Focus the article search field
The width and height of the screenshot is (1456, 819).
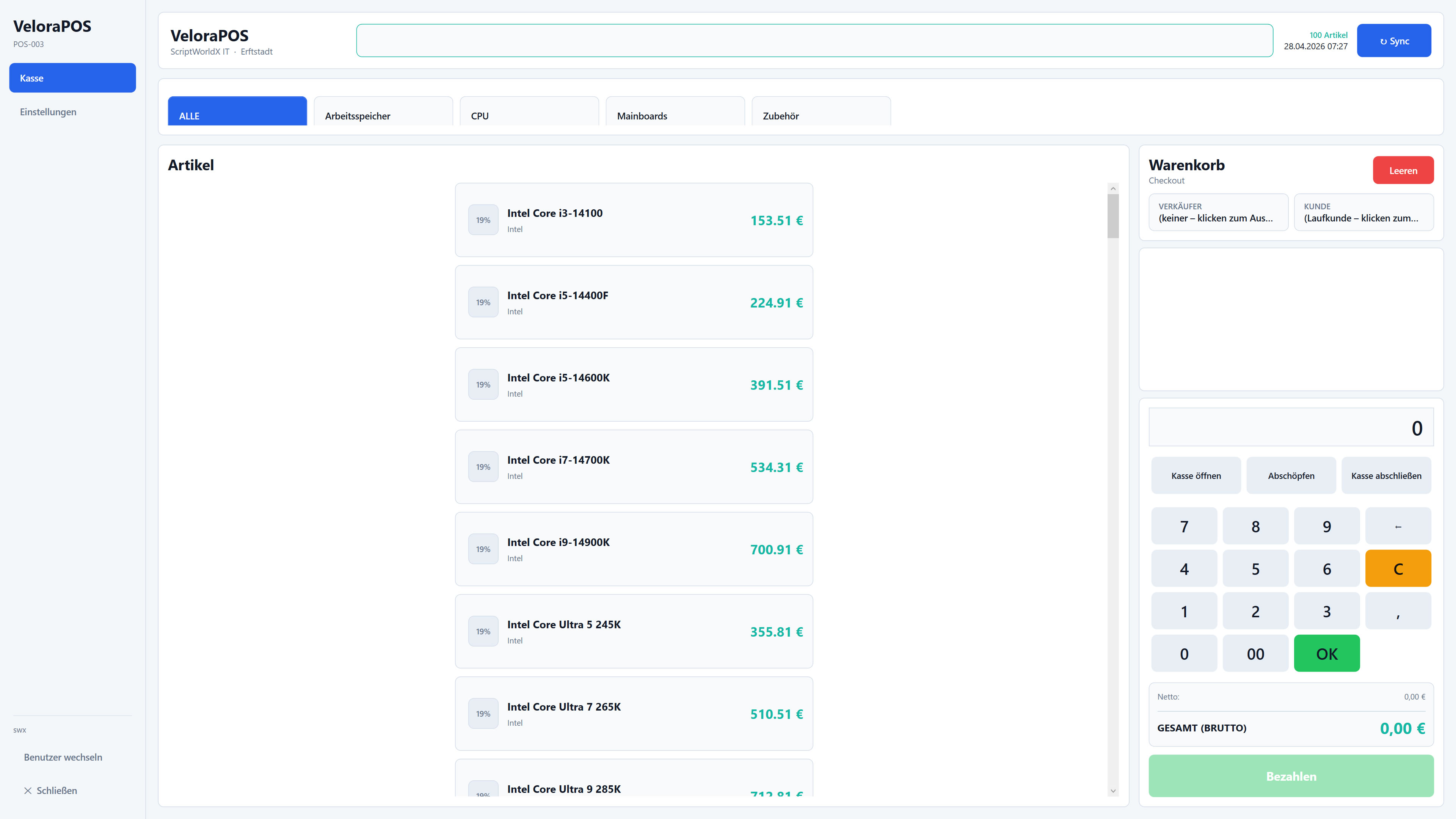(x=814, y=41)
